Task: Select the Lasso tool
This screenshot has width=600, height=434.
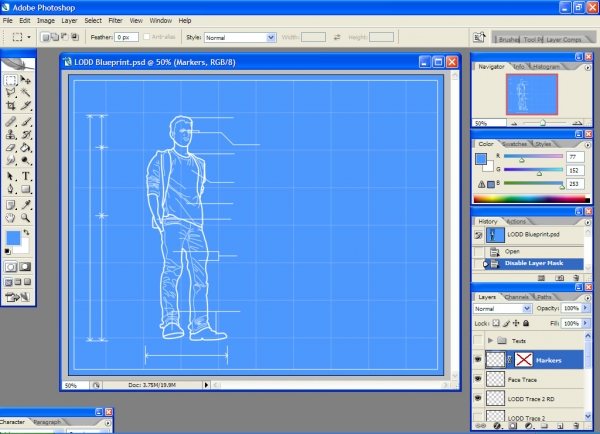Action: 11,92
